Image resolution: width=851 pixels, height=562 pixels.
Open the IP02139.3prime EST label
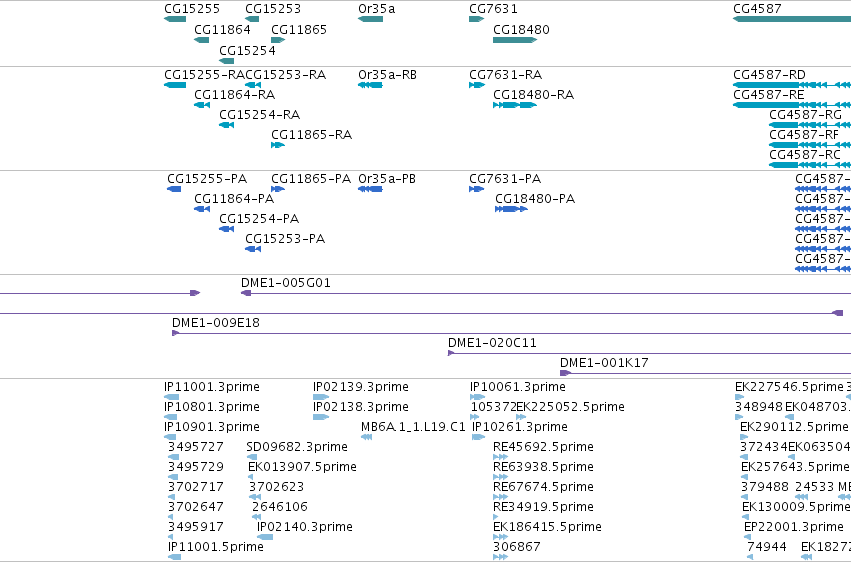click(361, 387)
